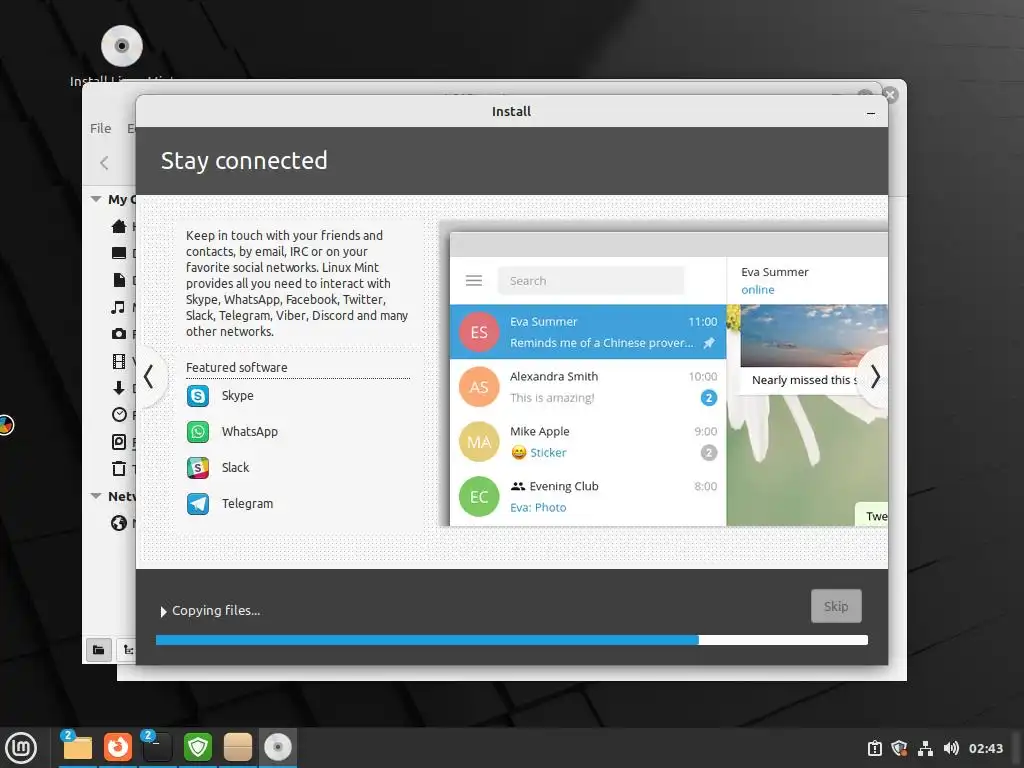Click the Stay connected heading

244,161
